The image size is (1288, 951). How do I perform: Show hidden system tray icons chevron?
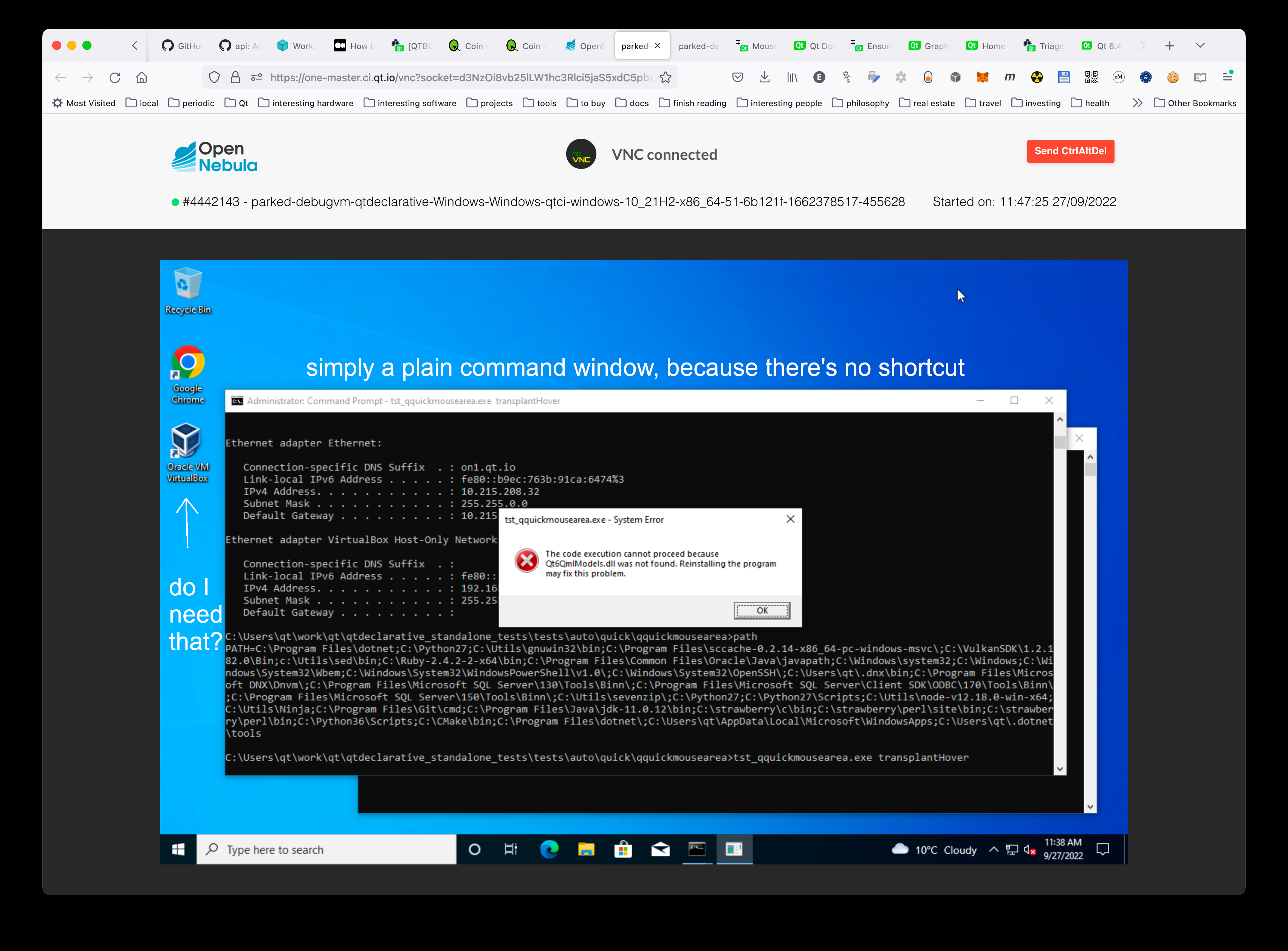point(993,850)
